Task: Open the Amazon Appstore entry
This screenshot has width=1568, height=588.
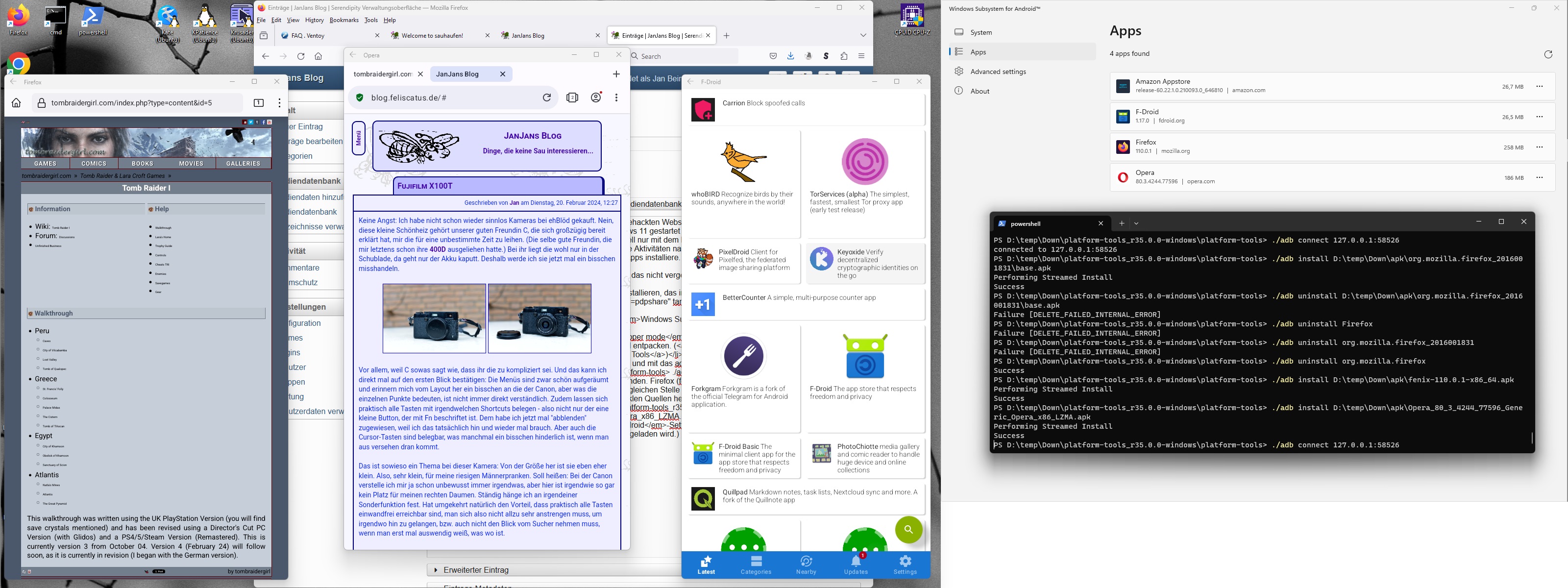Action: coord(1332,86)
